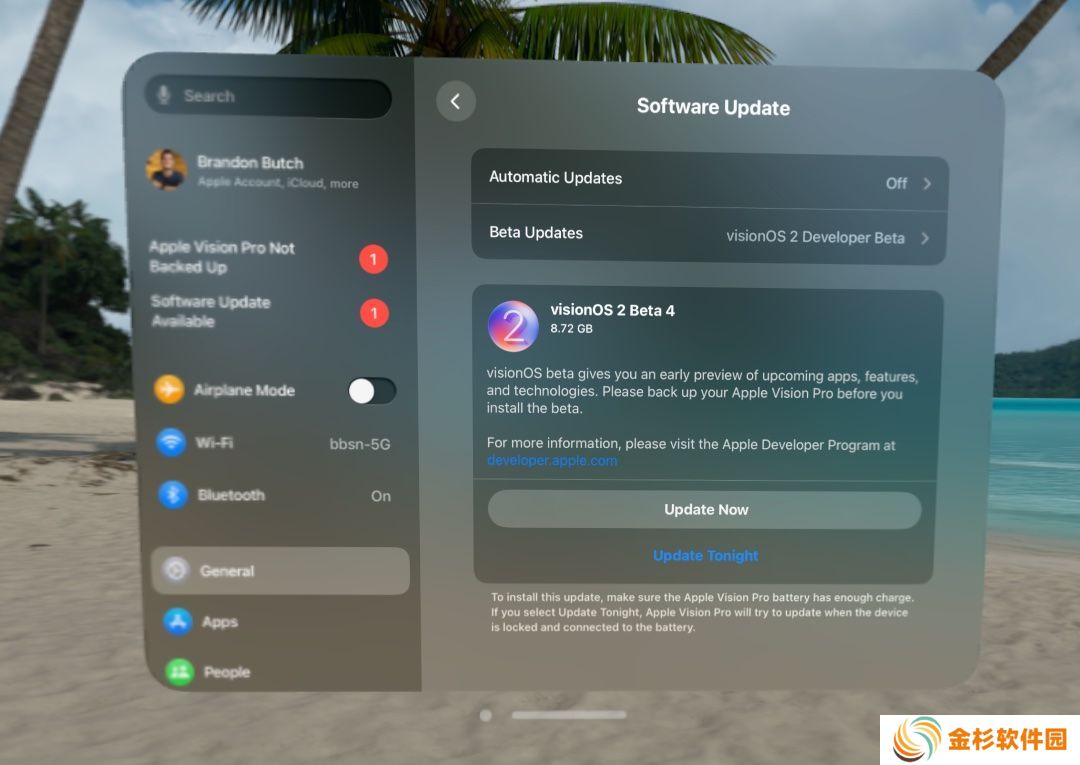Open Brandon Butch profile picture
Image resolution: width=1080 pixels, height=765 pixels.
[x=166, y=169]
